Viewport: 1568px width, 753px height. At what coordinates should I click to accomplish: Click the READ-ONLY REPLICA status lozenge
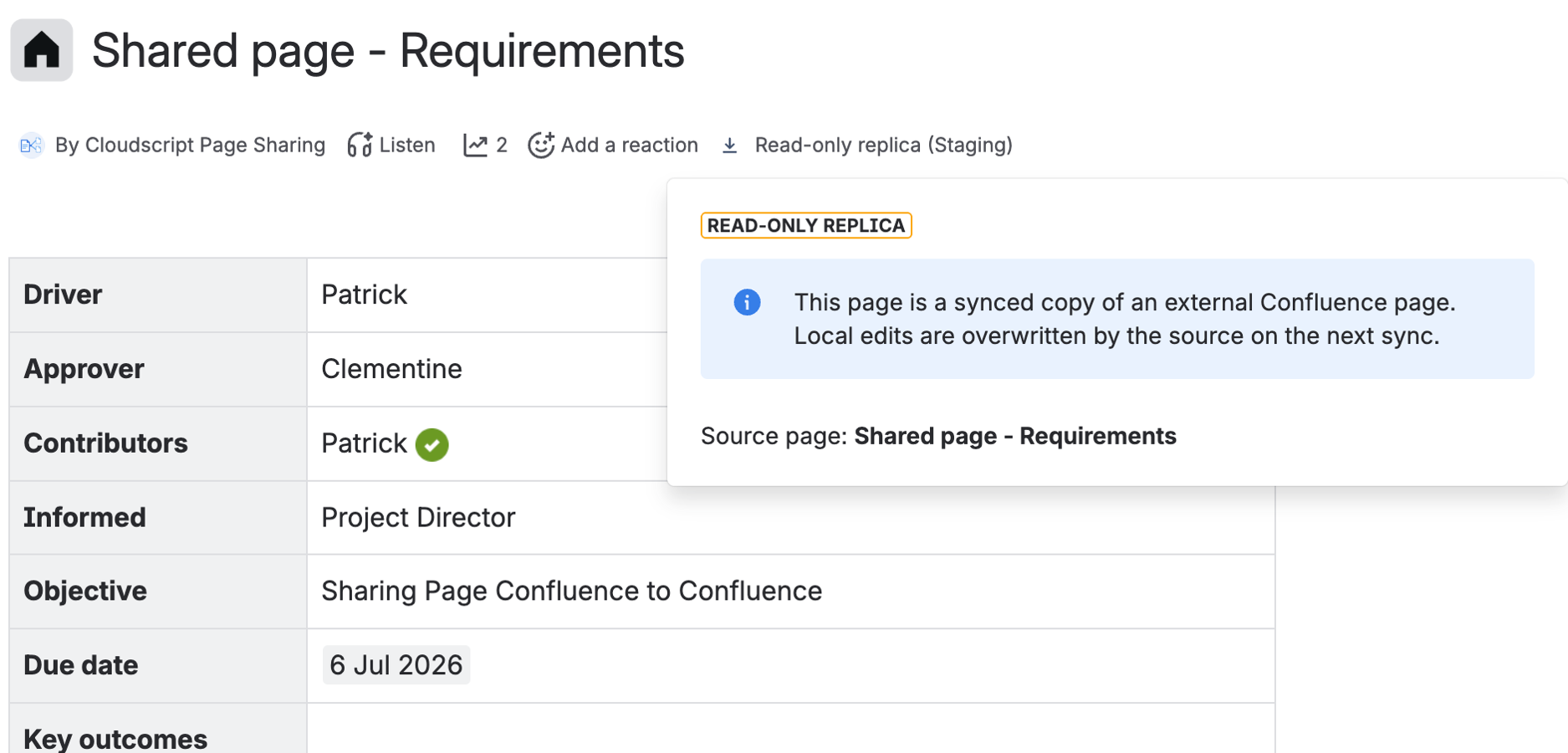pyautogui.click(x=806, y=226)
